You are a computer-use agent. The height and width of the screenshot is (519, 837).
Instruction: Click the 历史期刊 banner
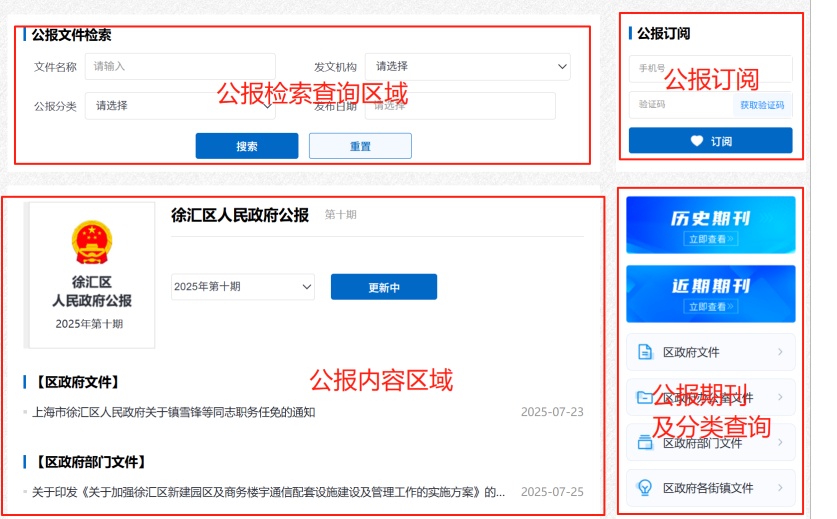710,225
